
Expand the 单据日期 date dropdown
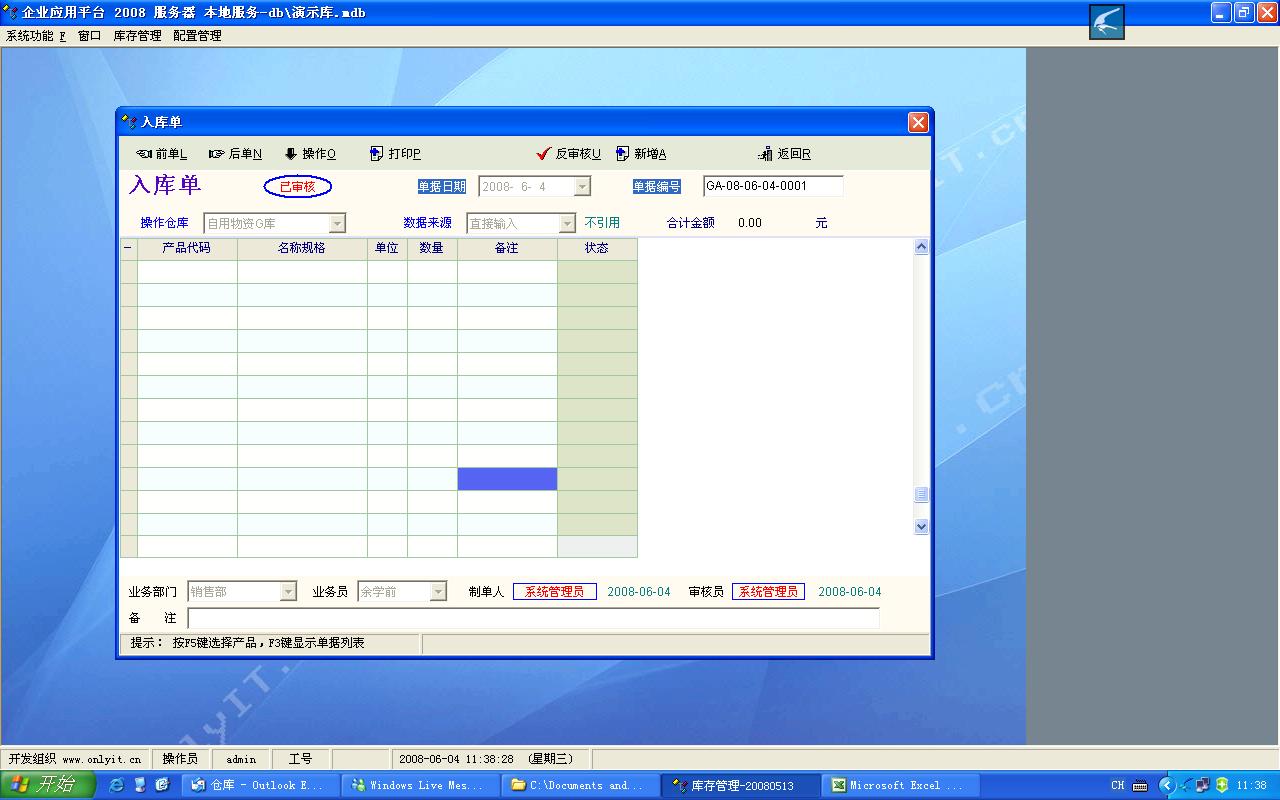[x=582, y=187]
